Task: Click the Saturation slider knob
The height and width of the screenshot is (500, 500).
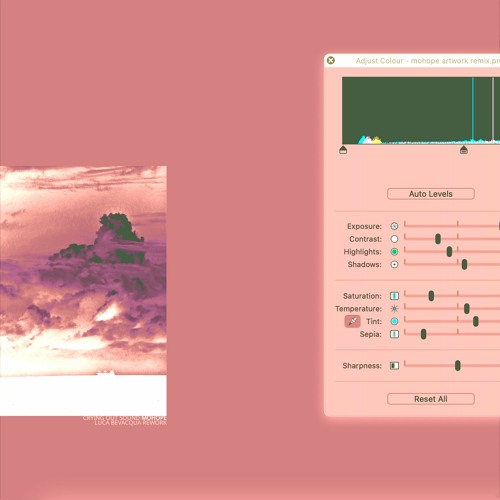Action: pyautogui.click(x=431, y=296)
